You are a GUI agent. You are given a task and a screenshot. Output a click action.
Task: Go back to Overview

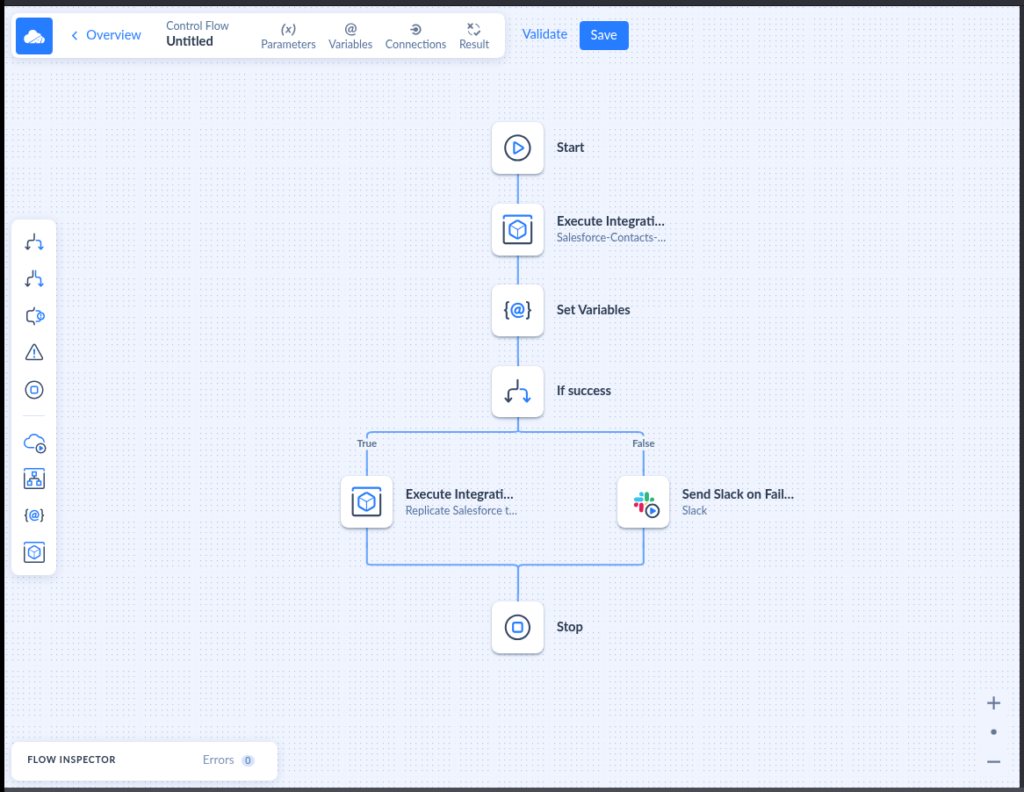[113, 35]
